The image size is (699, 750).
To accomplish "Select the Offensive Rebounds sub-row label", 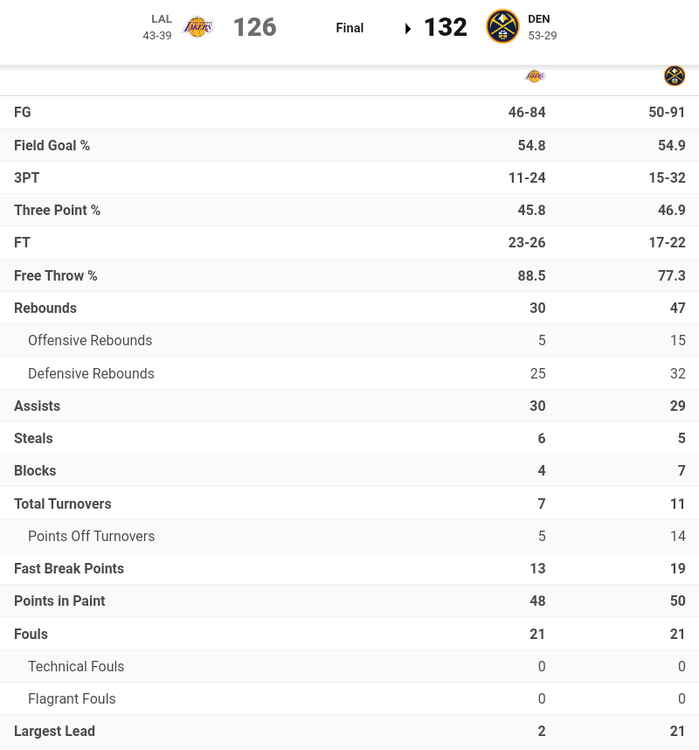I will click(90, 340).
